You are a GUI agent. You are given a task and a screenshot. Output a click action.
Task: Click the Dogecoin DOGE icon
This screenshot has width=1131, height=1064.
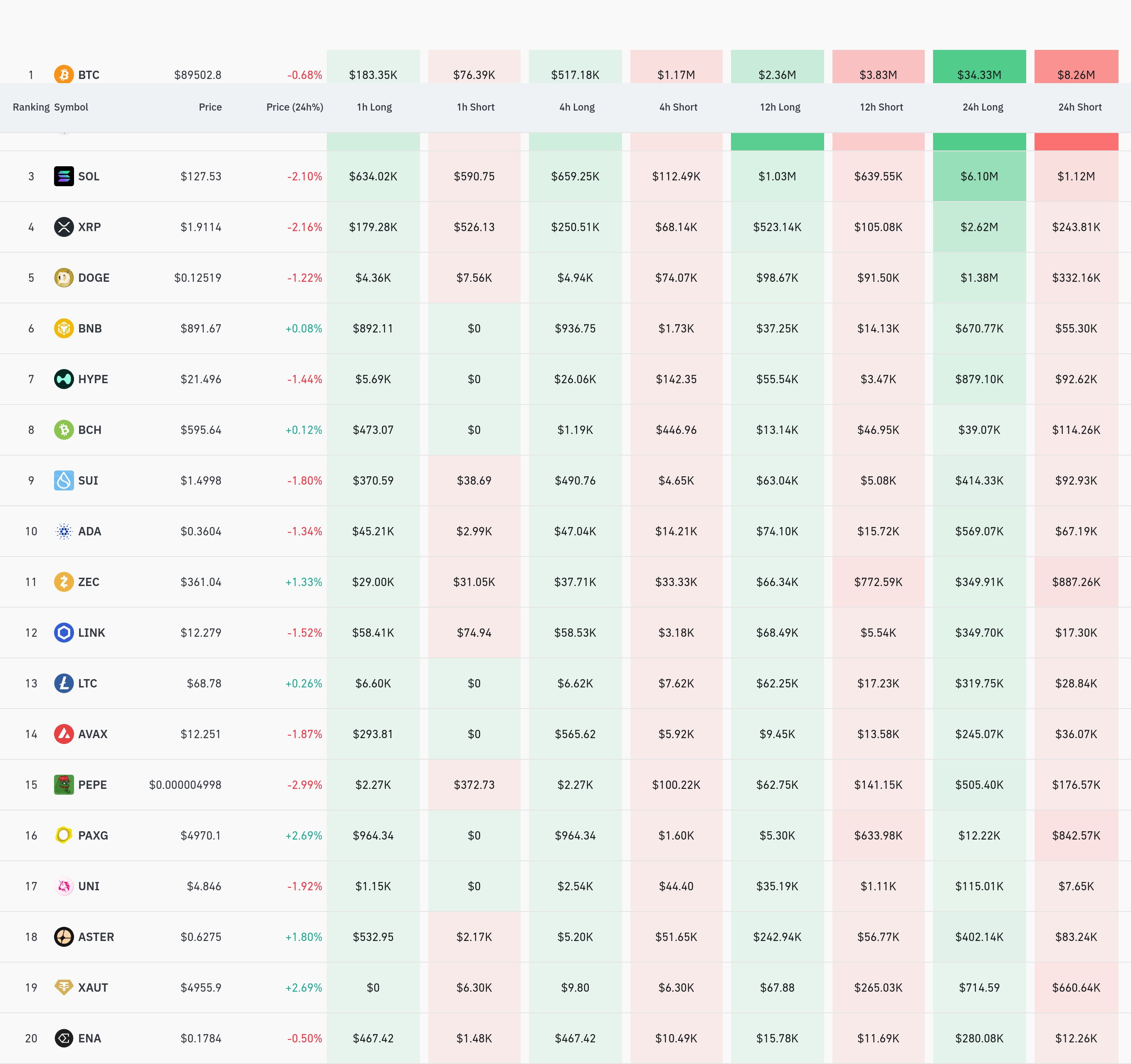[64, 278]
